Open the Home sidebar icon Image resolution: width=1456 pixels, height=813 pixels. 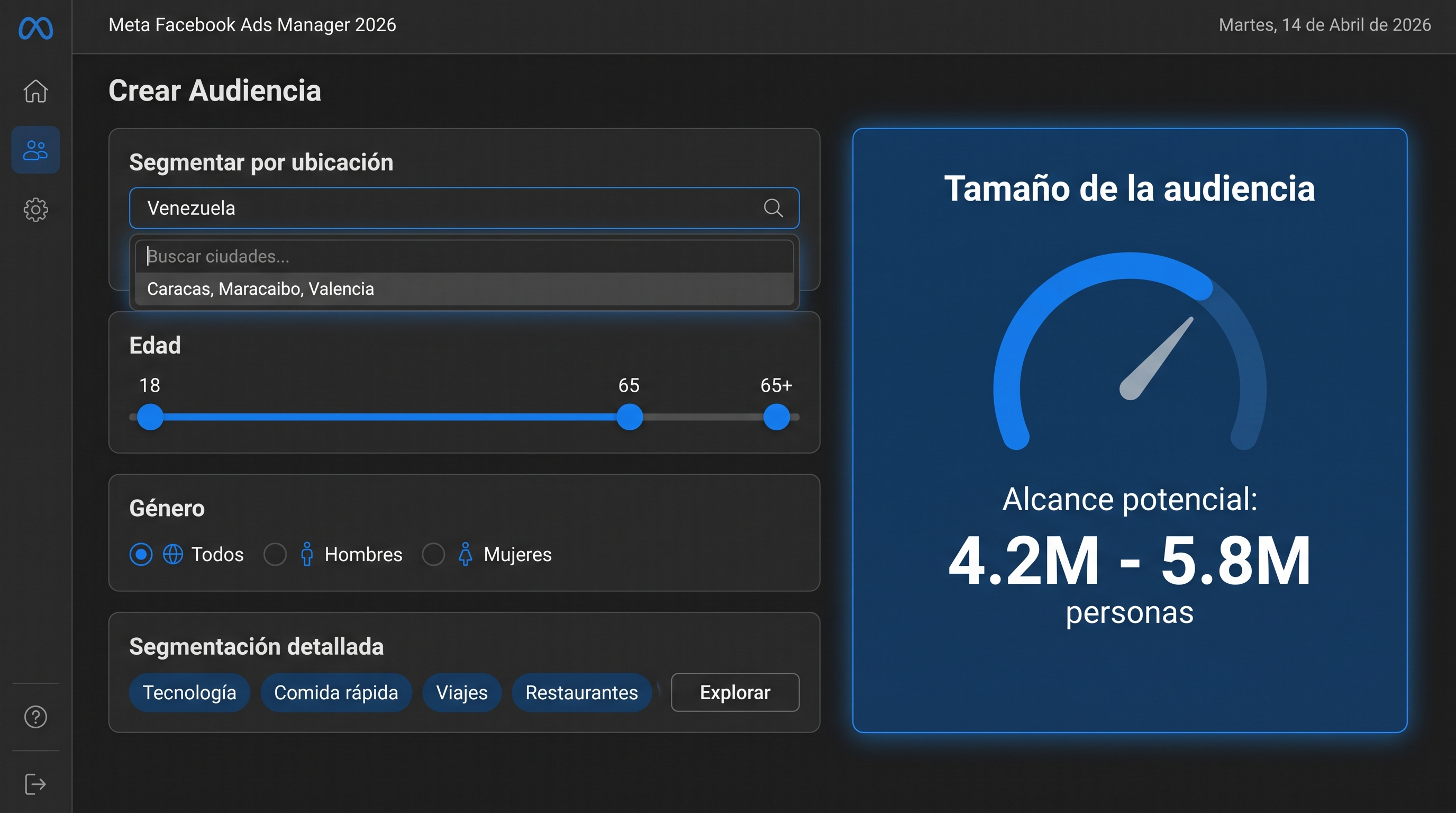pos(35,91)
